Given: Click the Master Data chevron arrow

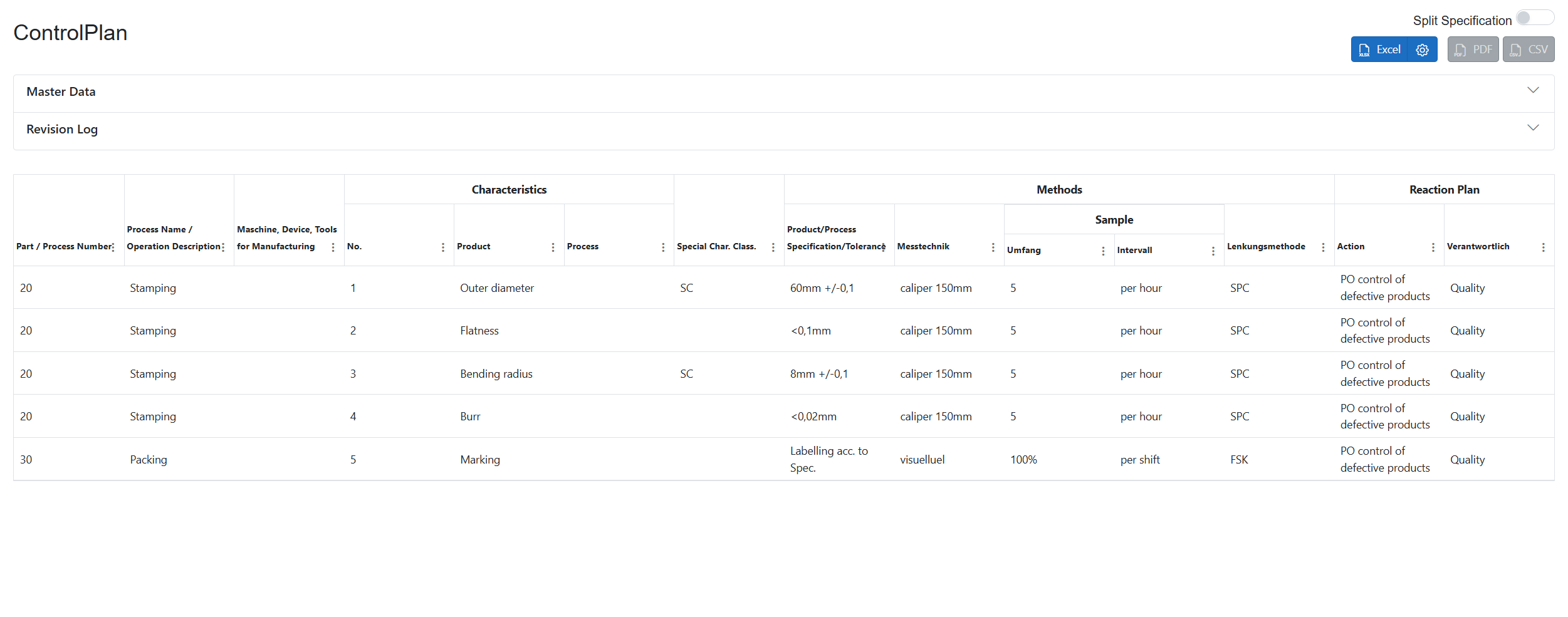Looking at the screenshot, I should (x=1533, y=90).
